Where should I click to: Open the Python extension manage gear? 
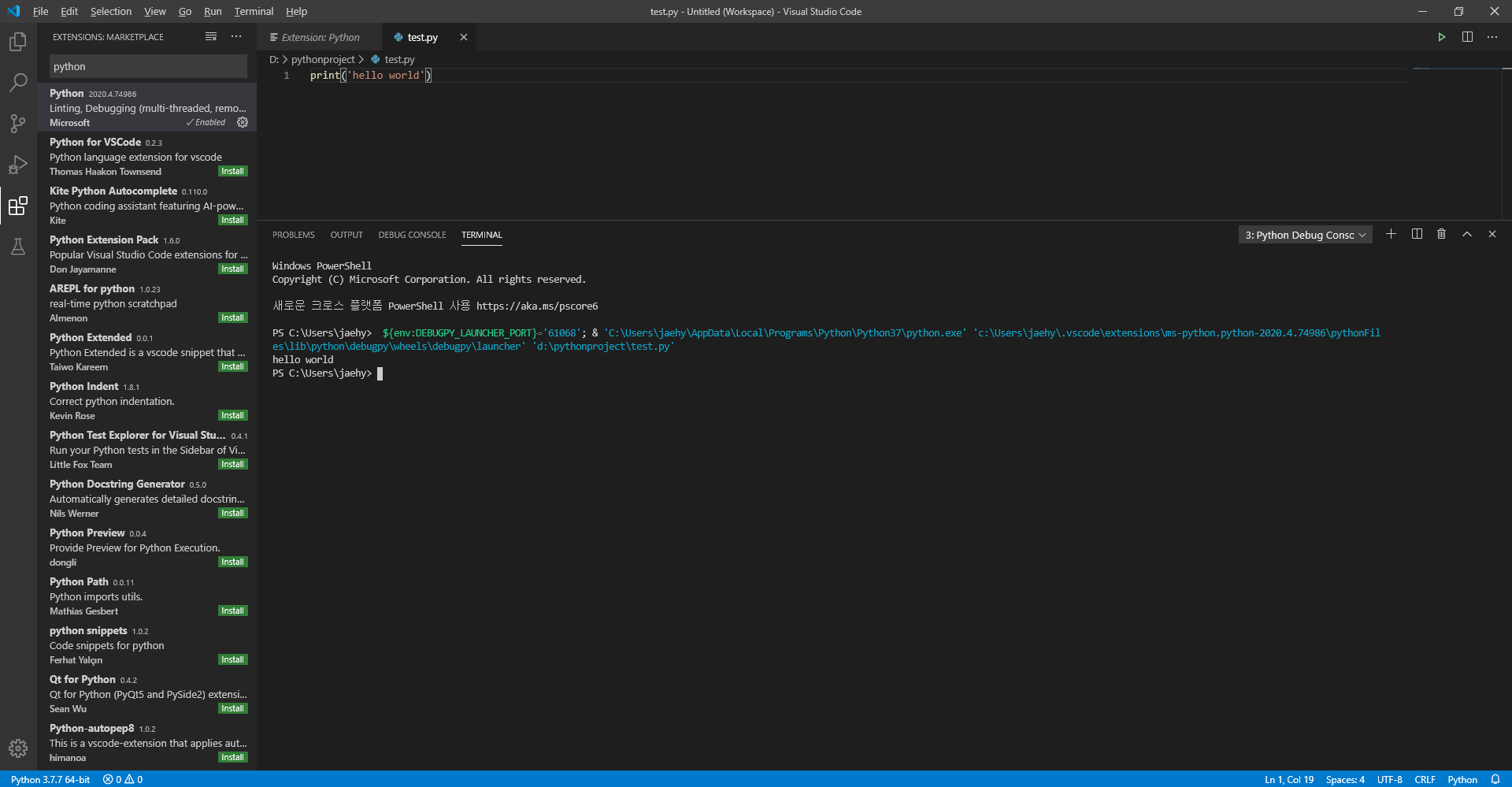[243, 122]
